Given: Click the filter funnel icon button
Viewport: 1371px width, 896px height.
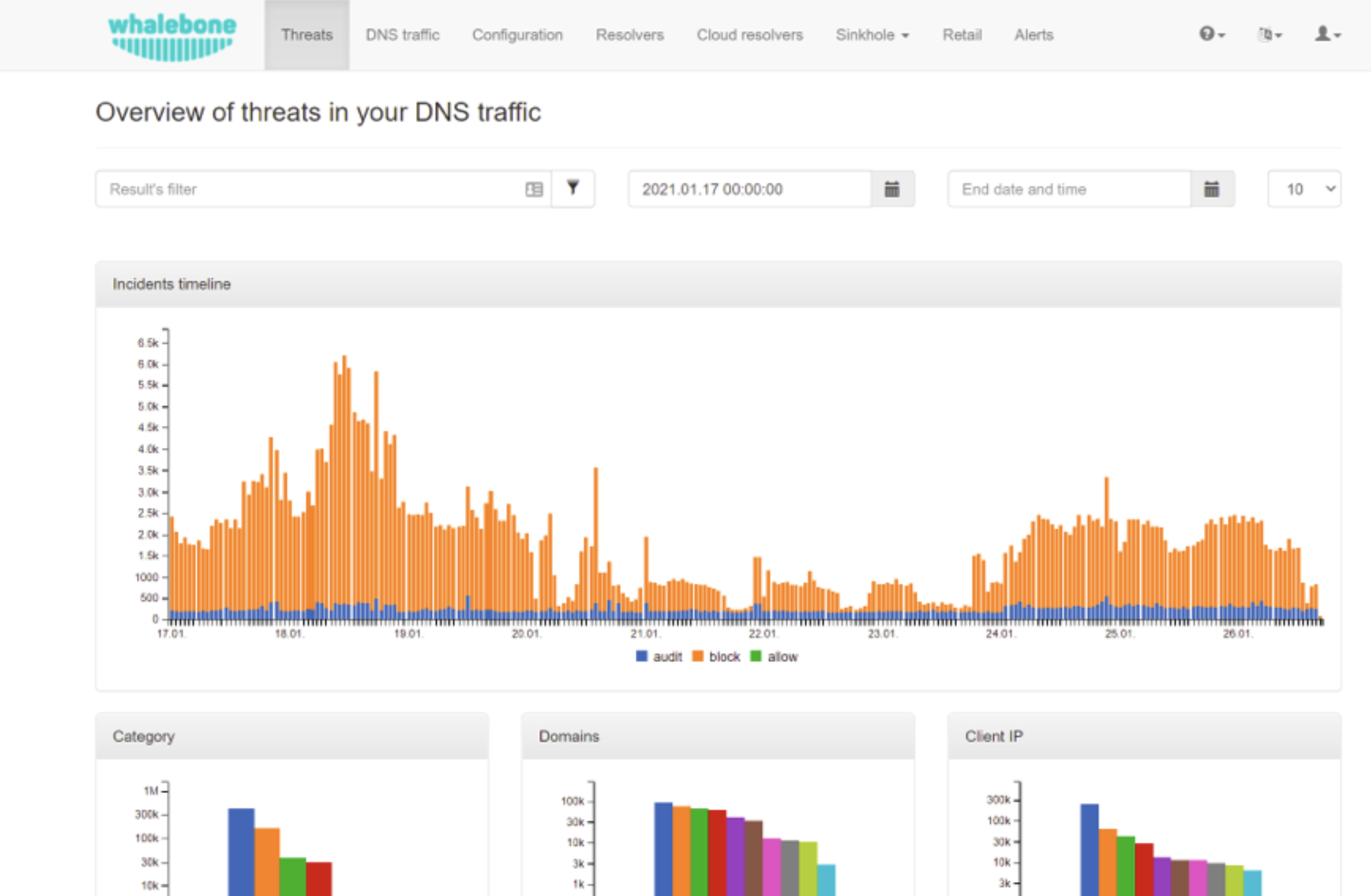Looking at the screenshot, I should click(572, 188).
